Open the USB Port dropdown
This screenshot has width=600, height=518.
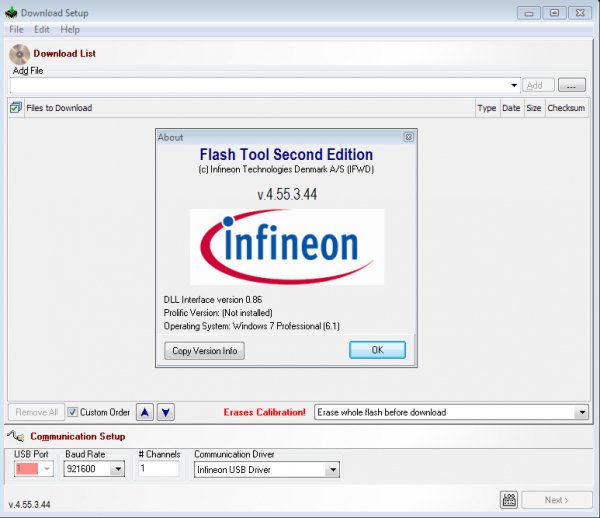point(47,469)
